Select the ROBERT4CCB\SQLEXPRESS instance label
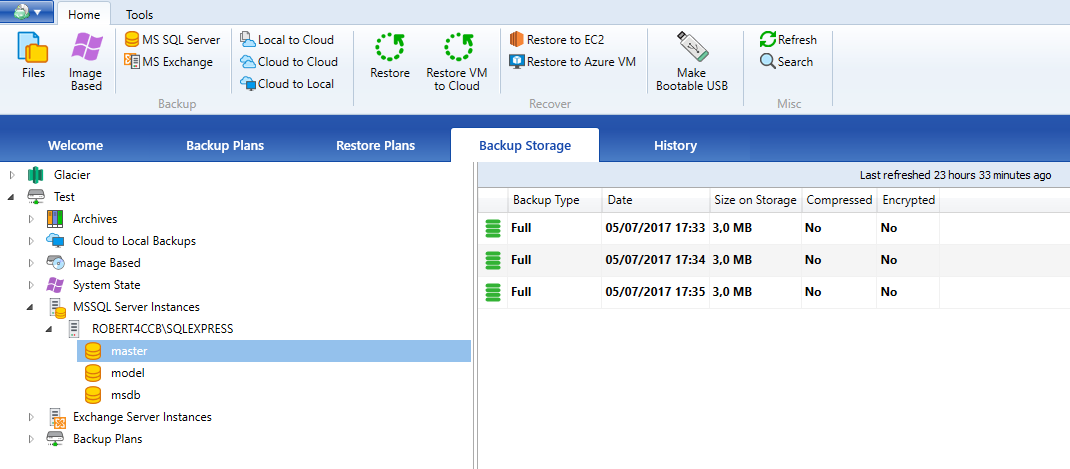 pyautogui.click(x=162, y=329)
